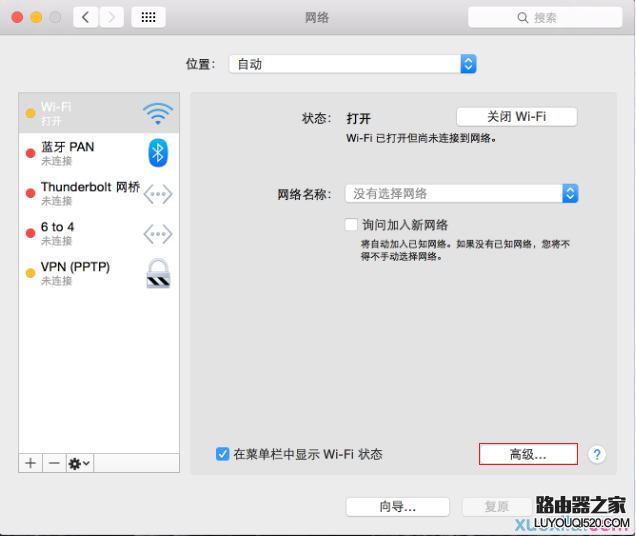
Task: Close the 网络 window with red button
Action: [17, 17]
